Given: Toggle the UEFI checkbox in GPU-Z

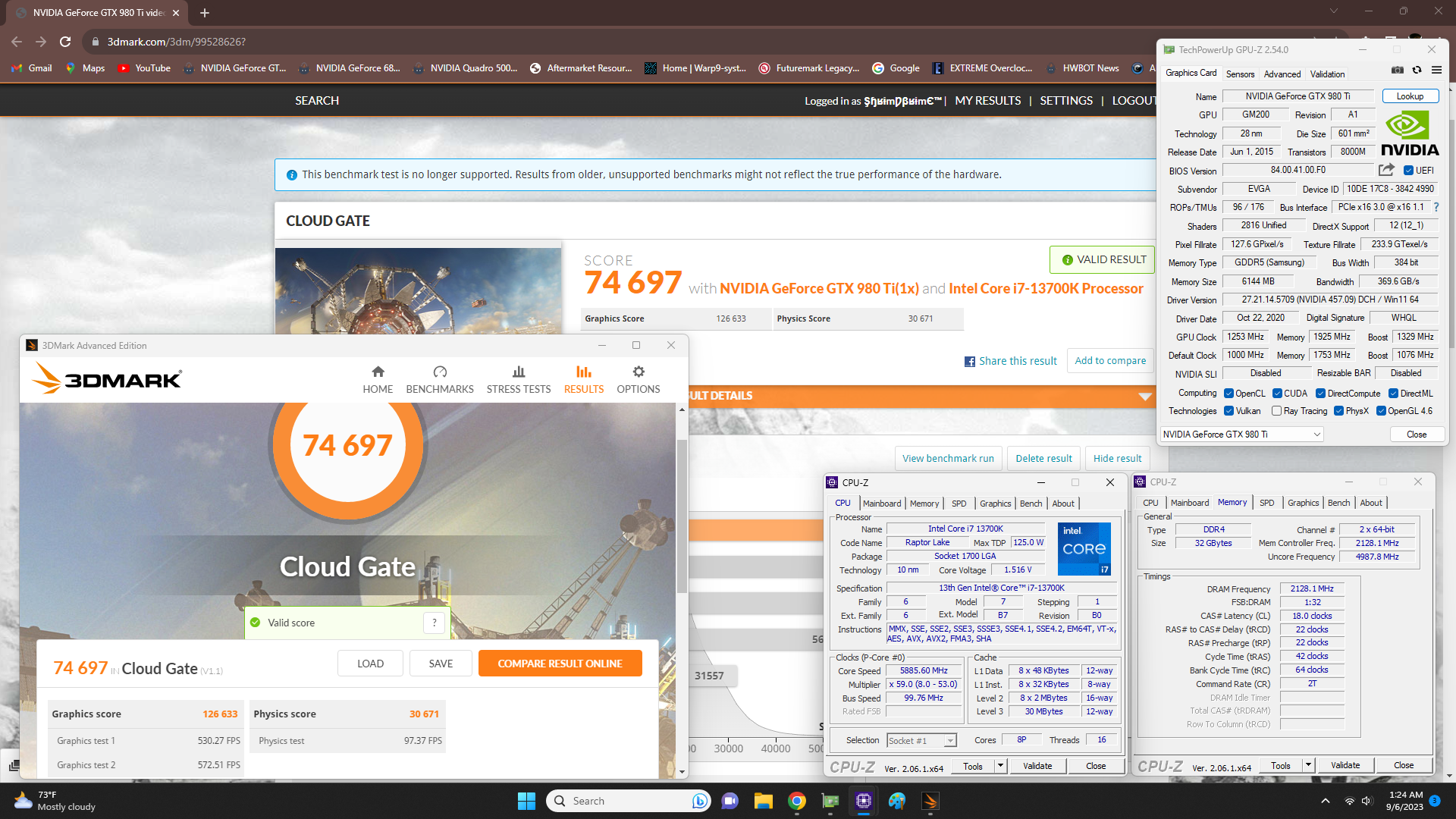Looking at the screenshot, I should tap(1408, 171).
